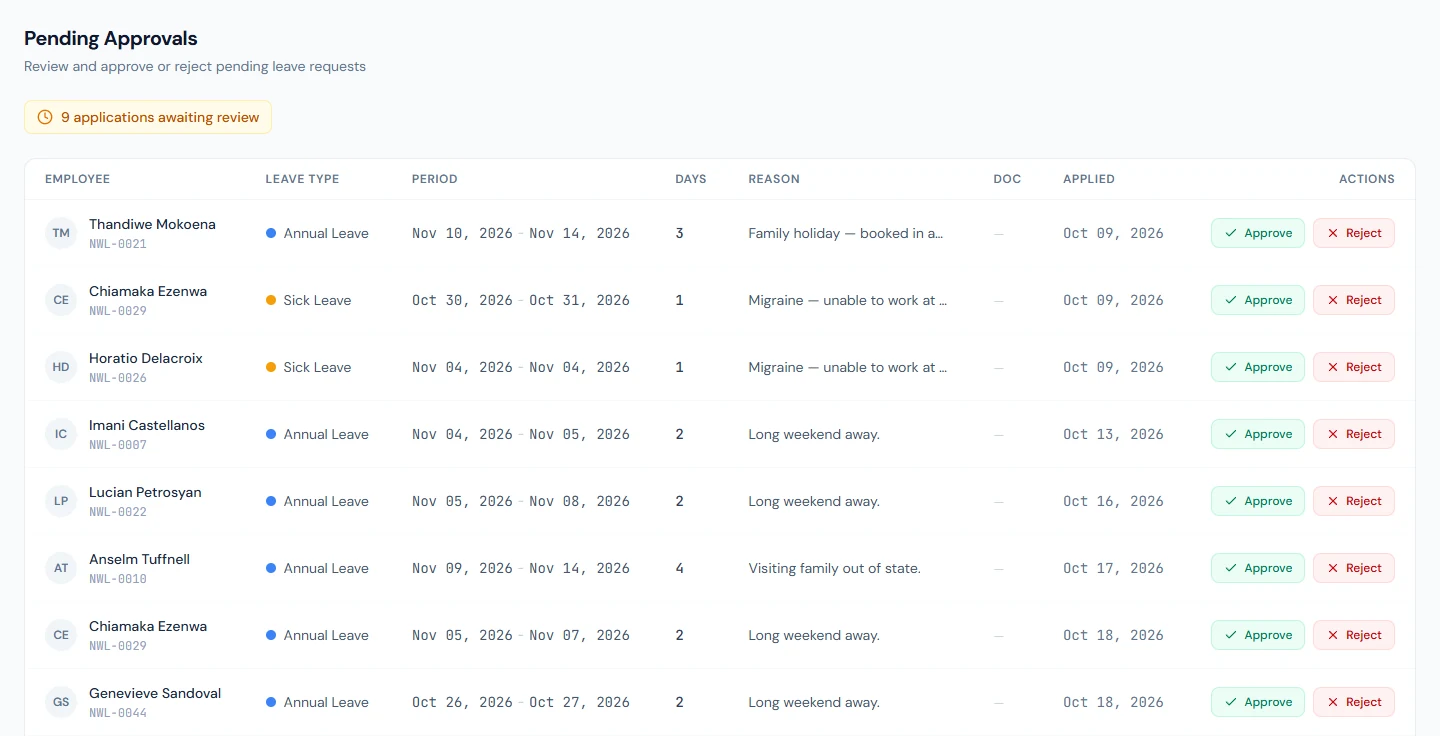Click the '9 applications awaiting review' badge text
The width and height of the screenshot is (1440, 736).
160,117
